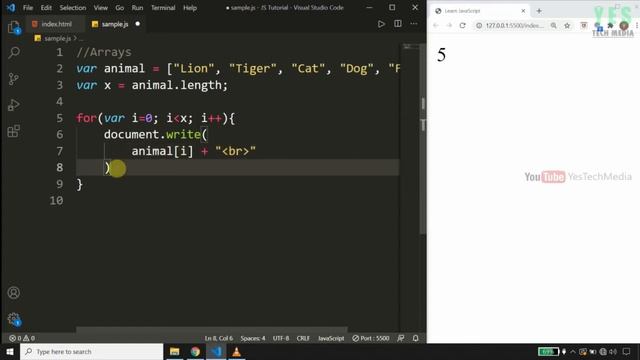Open the Chrome profile avatar
Viewport: 640px width, 360px height.
(624, 25)
